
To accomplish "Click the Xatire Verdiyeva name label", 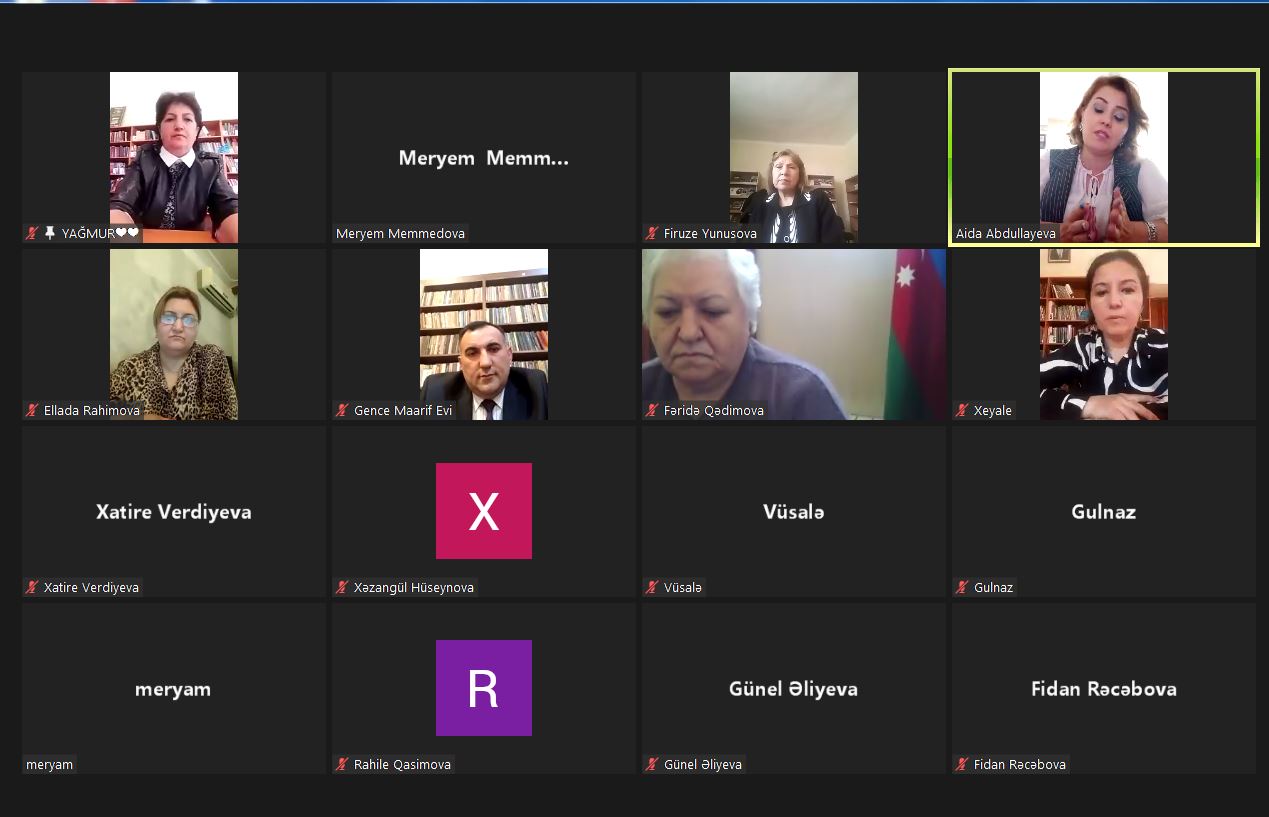I will point(91,588).
